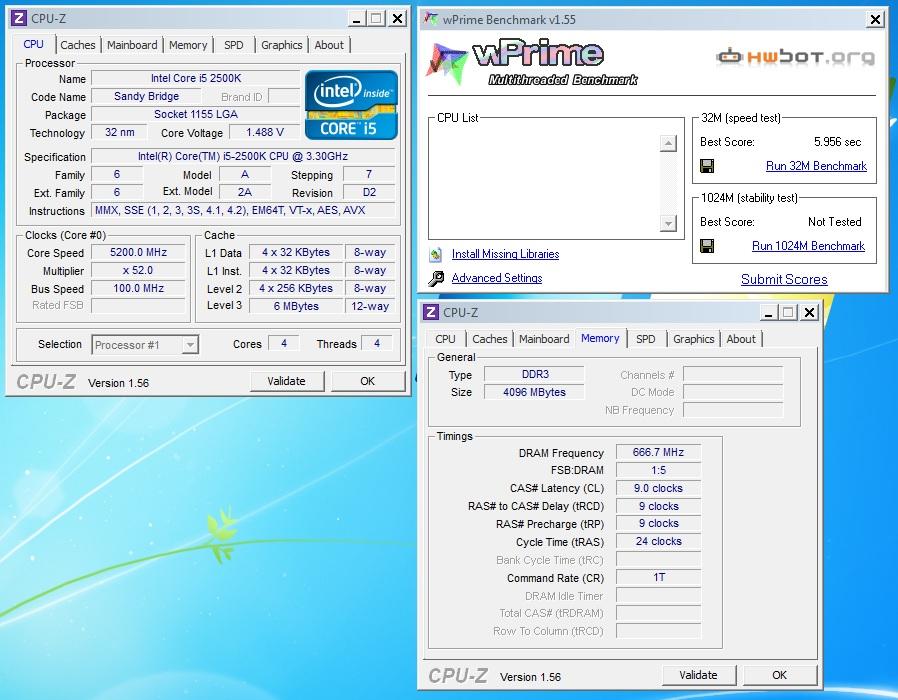
Task: Click the Level 3 cache value 6 MBytes
Action: [x=296, y=306]
